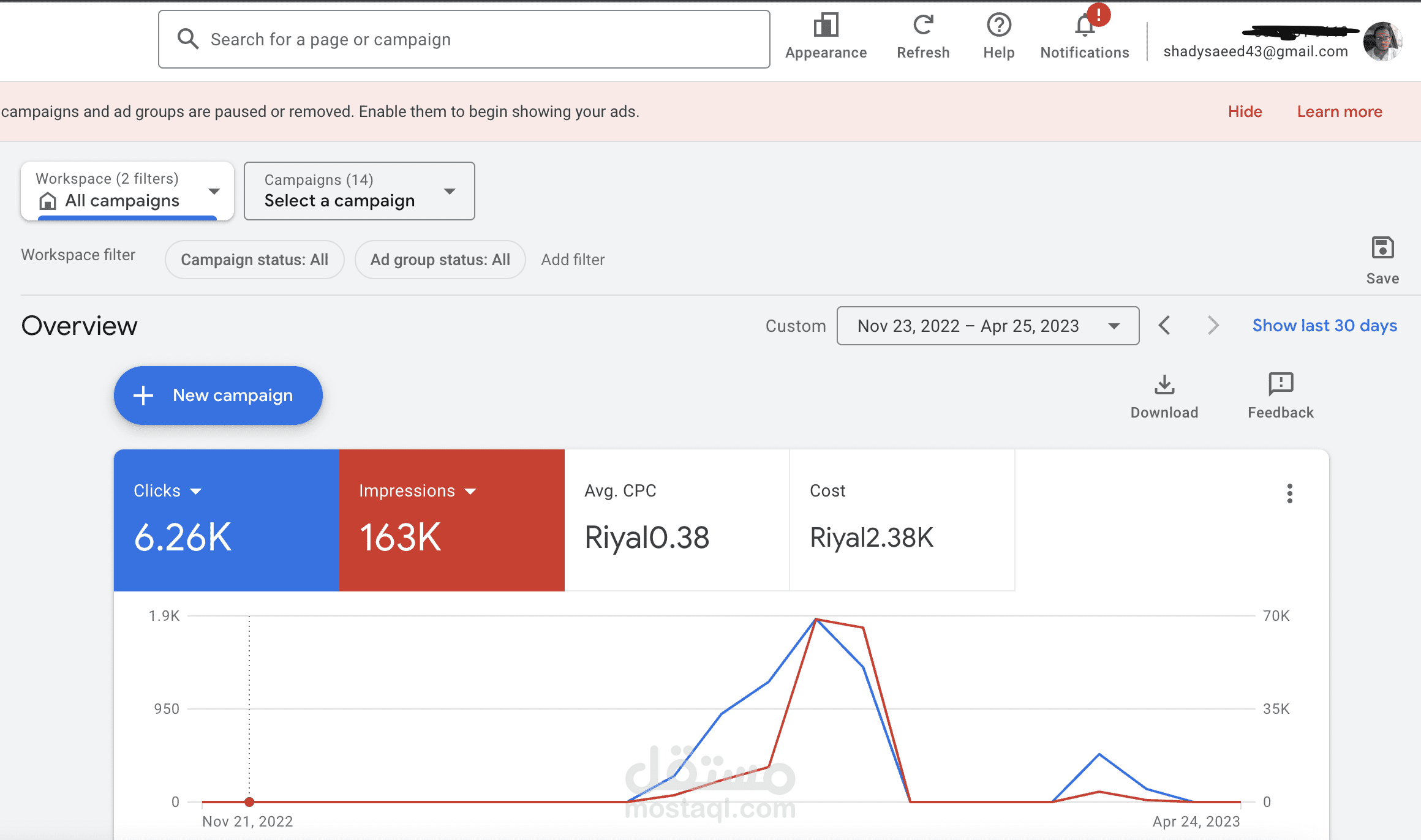Open the Select a campaign dropdown
1421x840 pixels.
(x=359, y=192)
